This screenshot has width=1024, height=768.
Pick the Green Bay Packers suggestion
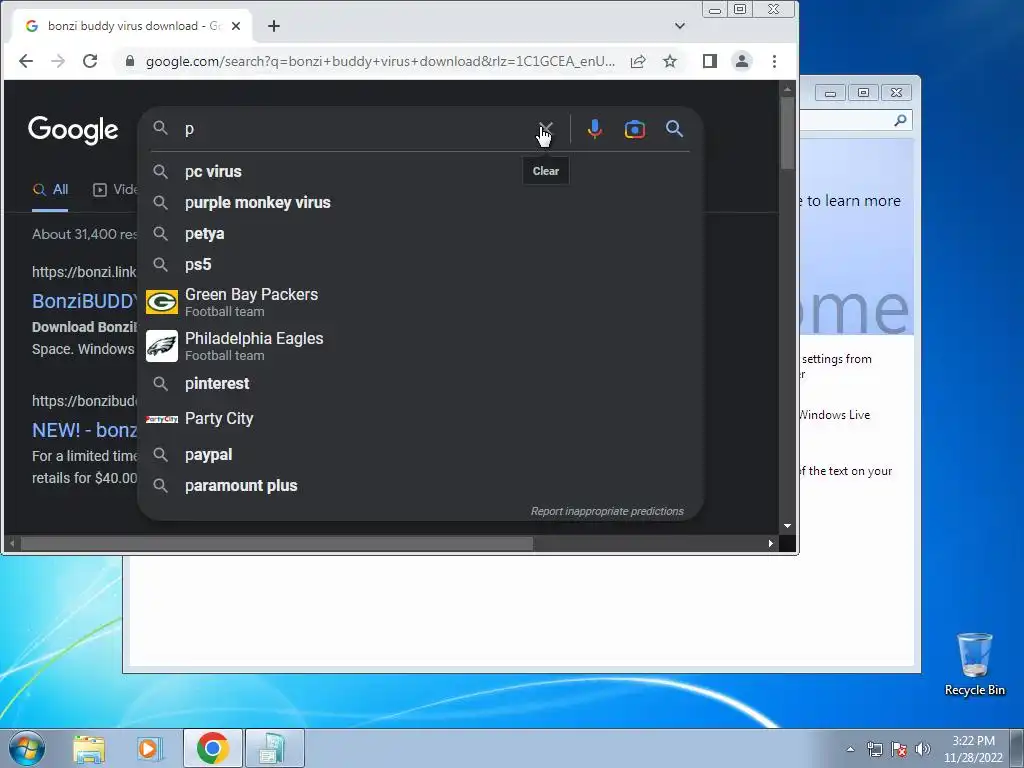tap(421, 302)
